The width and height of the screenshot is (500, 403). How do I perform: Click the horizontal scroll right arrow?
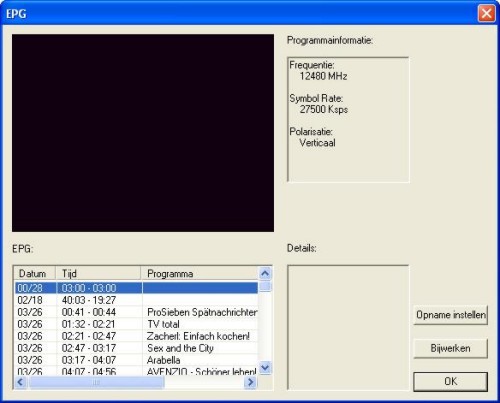click(x=250, y=382)
